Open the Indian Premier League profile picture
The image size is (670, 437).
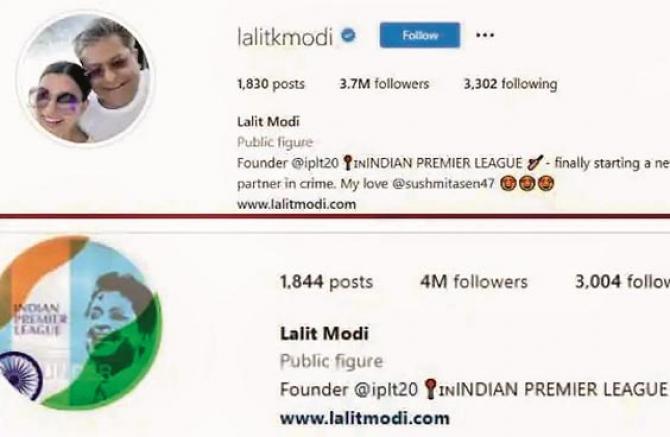pos(79,323)
